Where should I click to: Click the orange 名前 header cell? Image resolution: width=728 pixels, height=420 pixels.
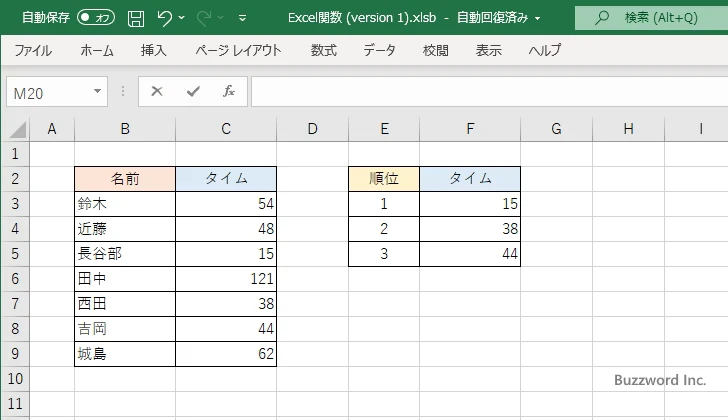[125, 179]
